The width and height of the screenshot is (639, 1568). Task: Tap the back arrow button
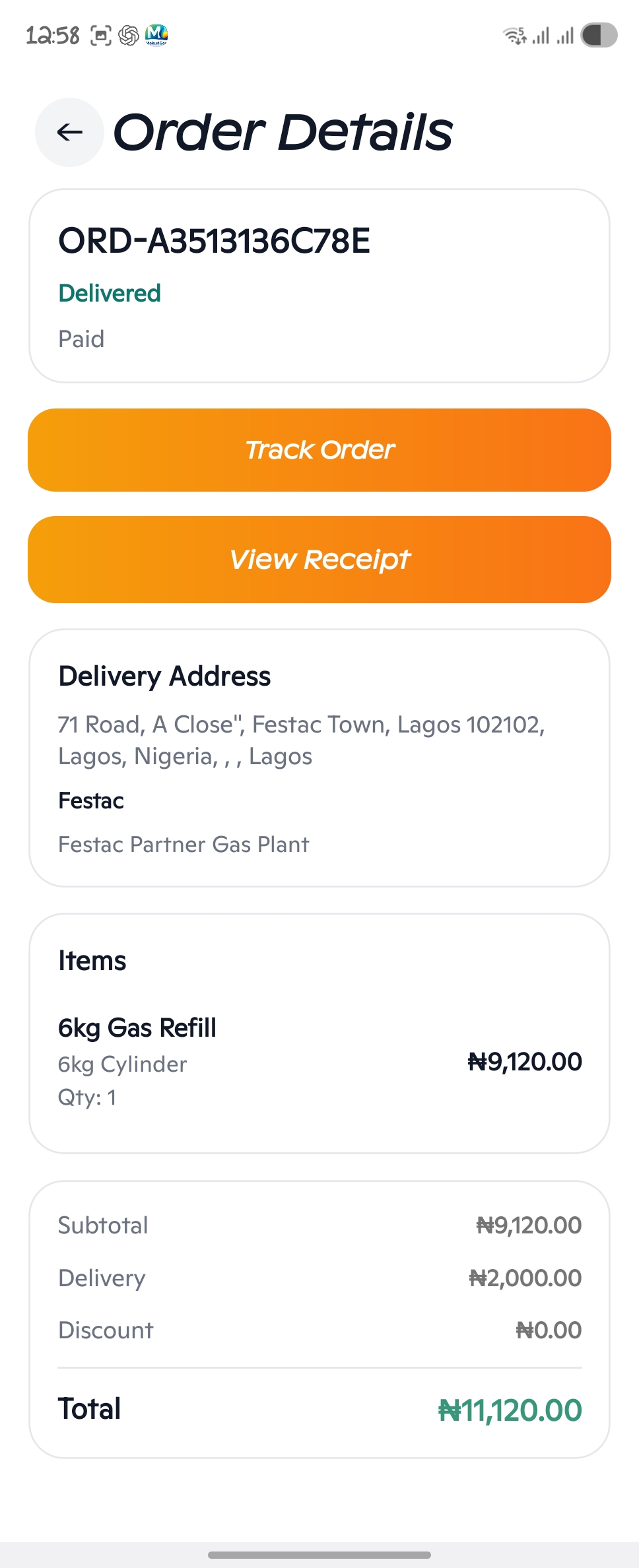point(69,132)
